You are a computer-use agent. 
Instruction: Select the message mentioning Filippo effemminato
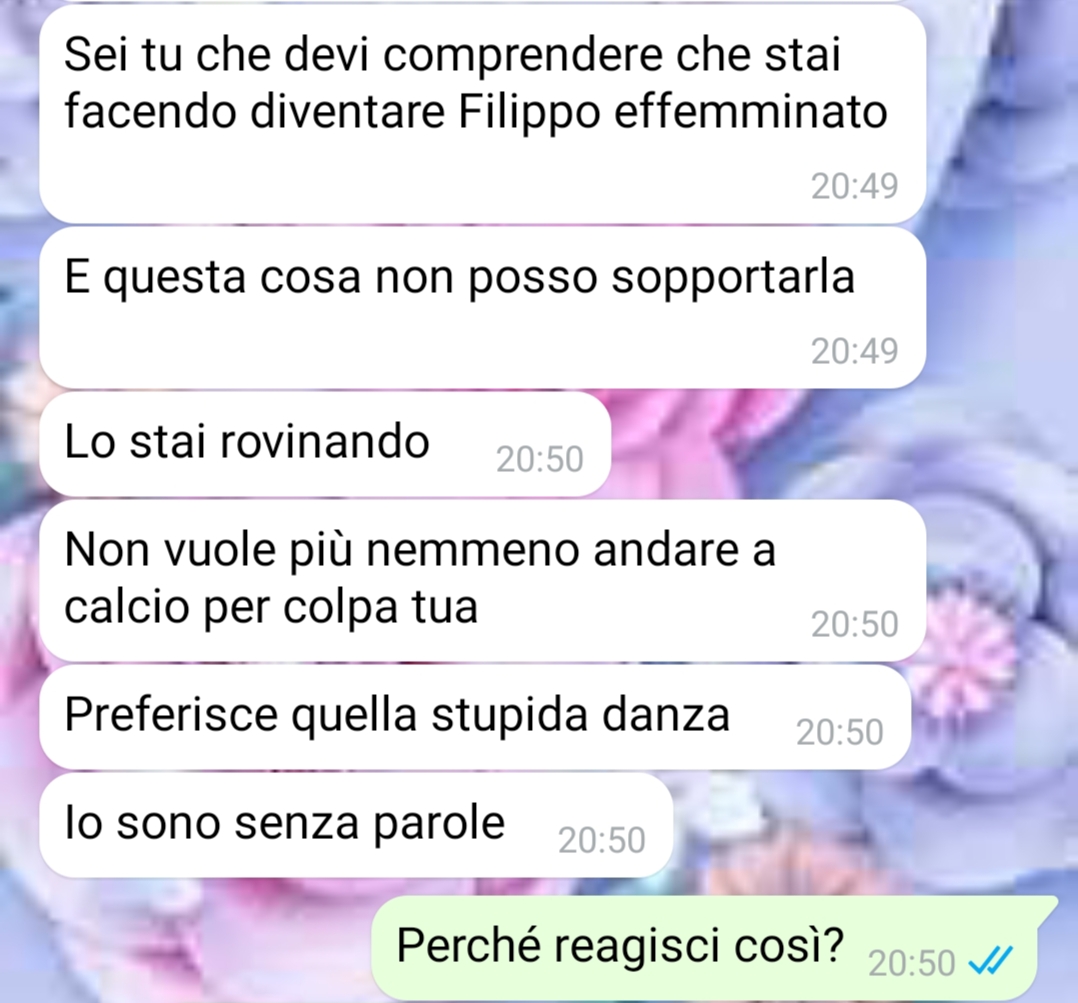483,113
